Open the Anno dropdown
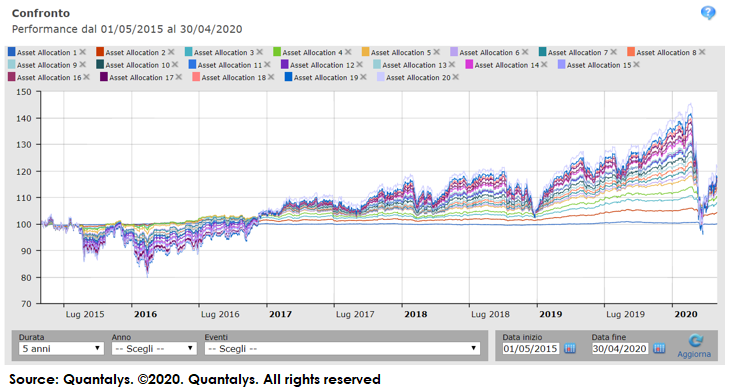Screen dimensions: 730x392 click(x=154, y=348)
